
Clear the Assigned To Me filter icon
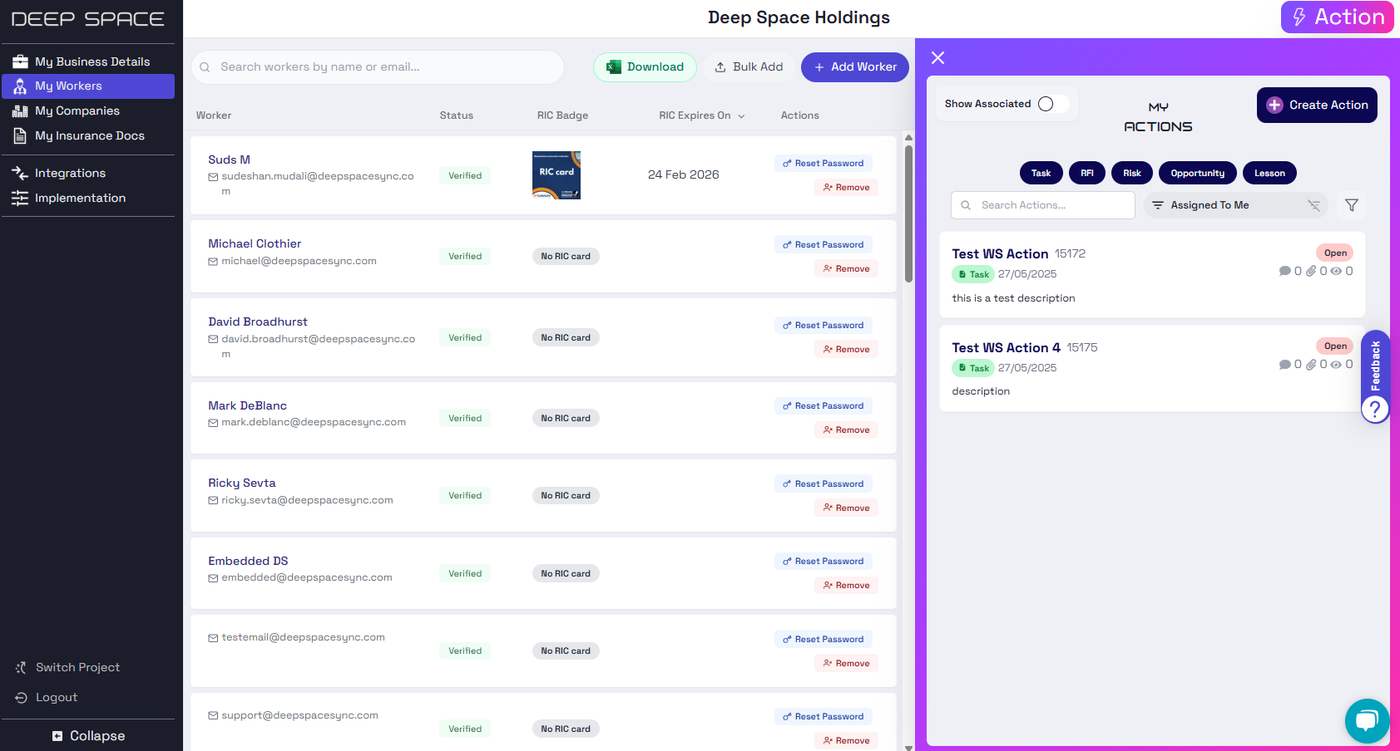(1314, 205)
